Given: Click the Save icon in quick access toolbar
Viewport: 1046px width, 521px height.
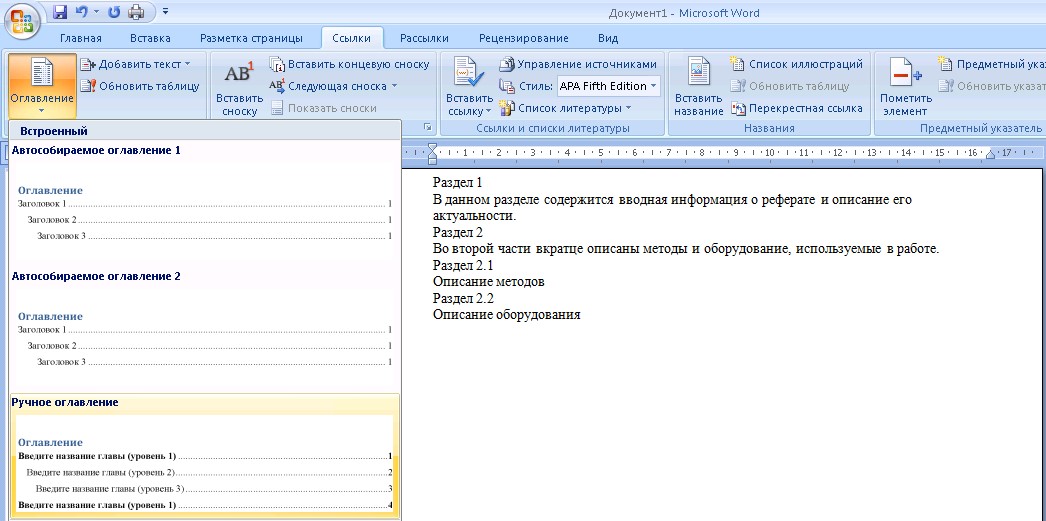Looking at the screenshot, I should pyautogui.click(x=60, y=13).
